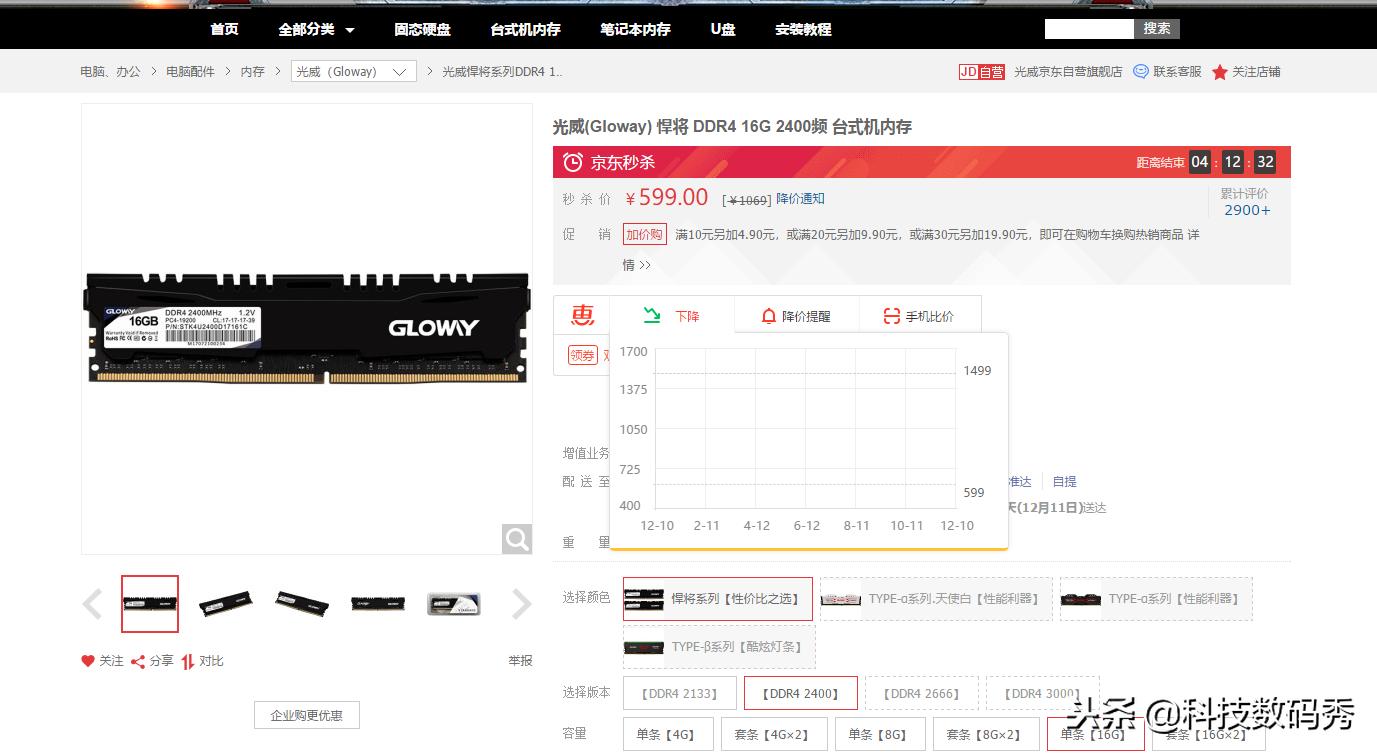Image resolution: width=1377 pixels, height=753 pixels.
Task: Select the fifth product thumbnail showing packaging
Action: click(x=454, y=604)
